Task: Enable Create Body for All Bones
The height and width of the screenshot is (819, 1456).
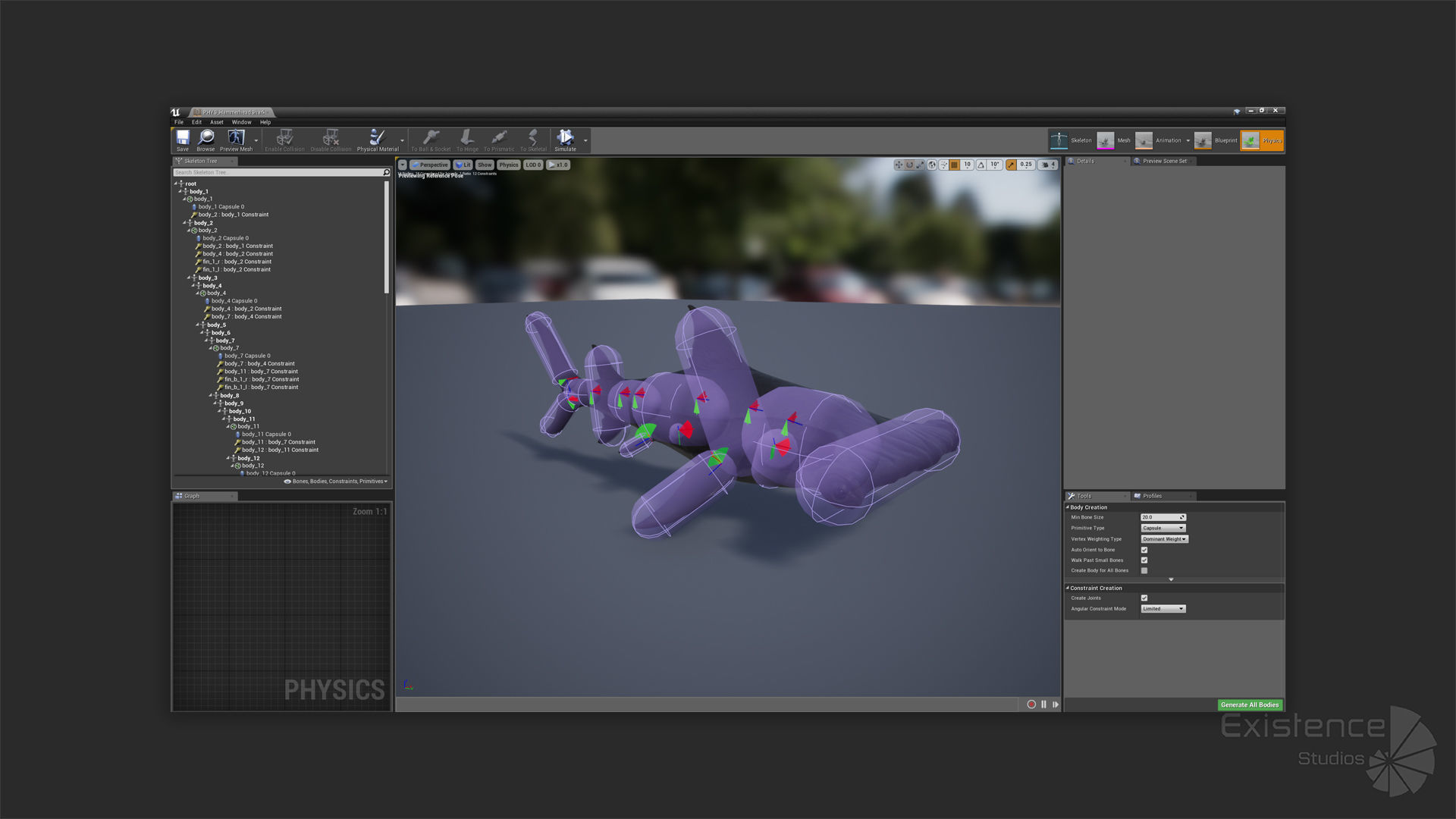Action: [x=1144, y=570]
